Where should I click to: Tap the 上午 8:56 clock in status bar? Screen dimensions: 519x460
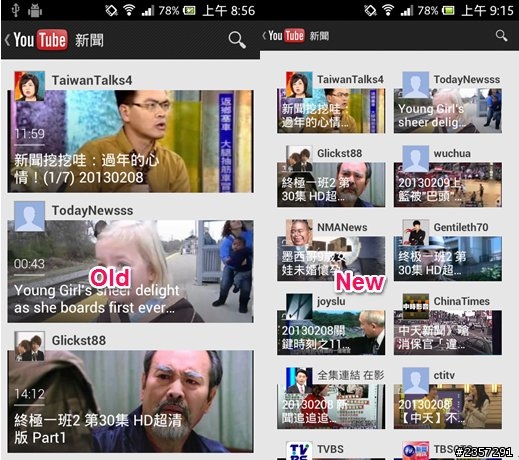click(x=229, y=11)
